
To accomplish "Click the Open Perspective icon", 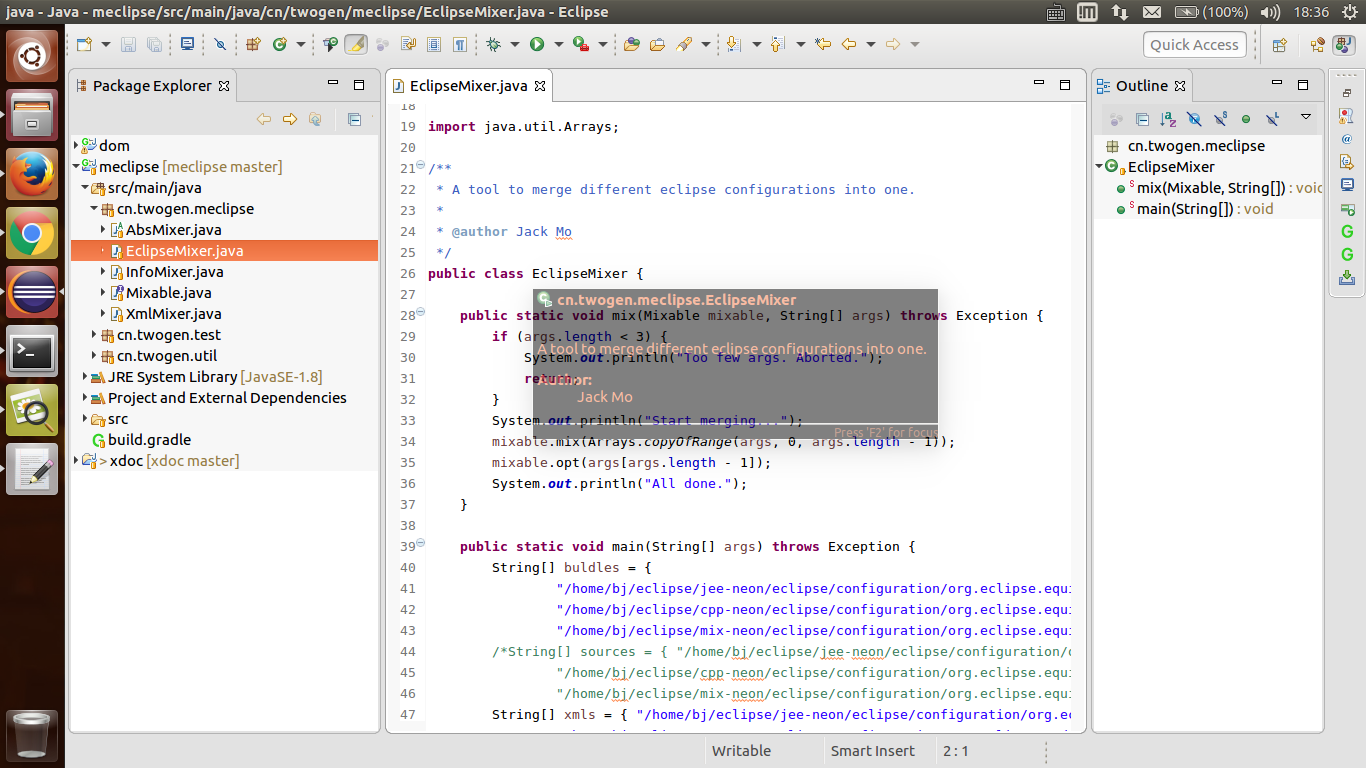I will tap(1279, 44).
